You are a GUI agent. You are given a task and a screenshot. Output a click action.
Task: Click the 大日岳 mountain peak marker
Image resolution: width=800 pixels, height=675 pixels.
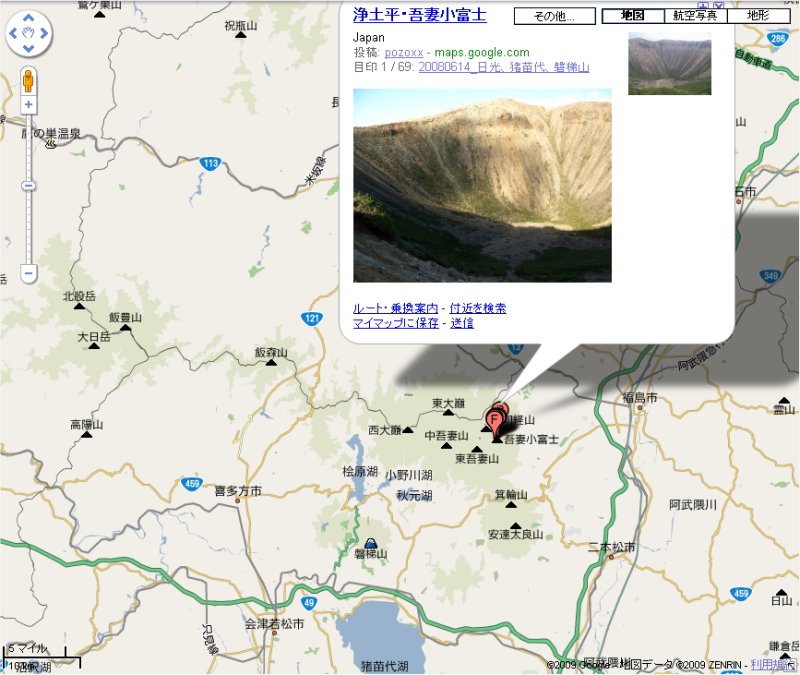[94, 346]
